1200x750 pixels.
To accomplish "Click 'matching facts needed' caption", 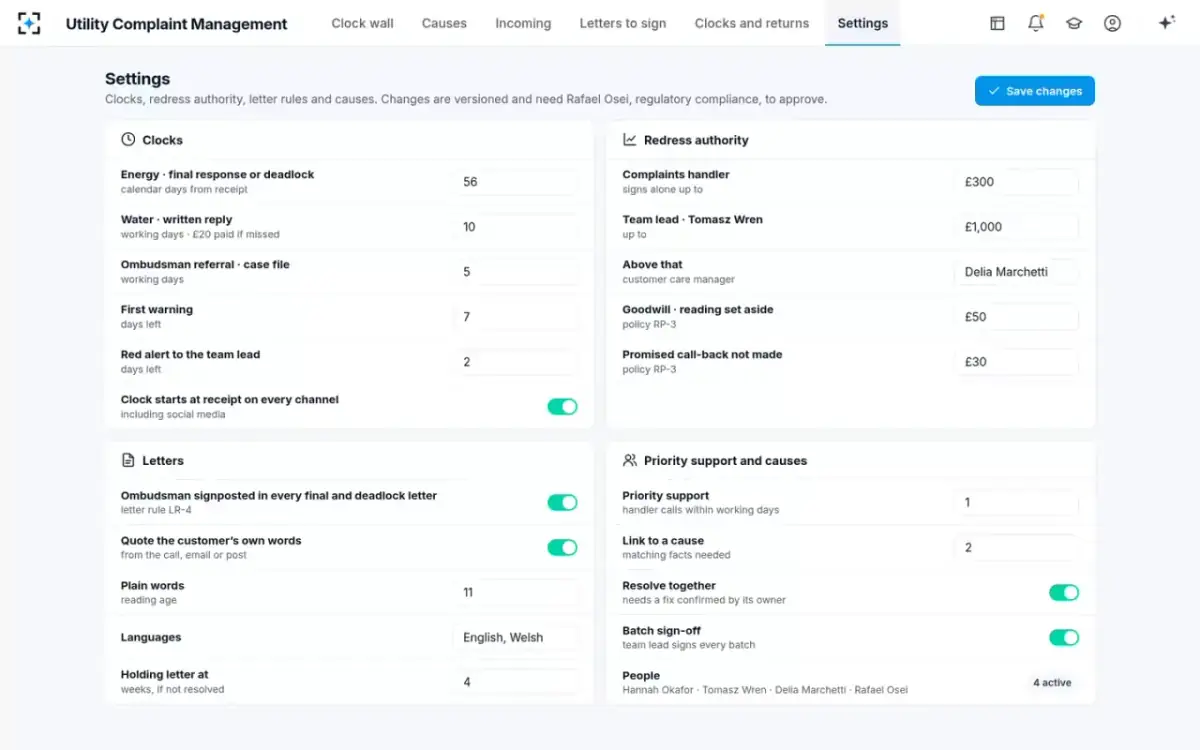I will point(676,555).
